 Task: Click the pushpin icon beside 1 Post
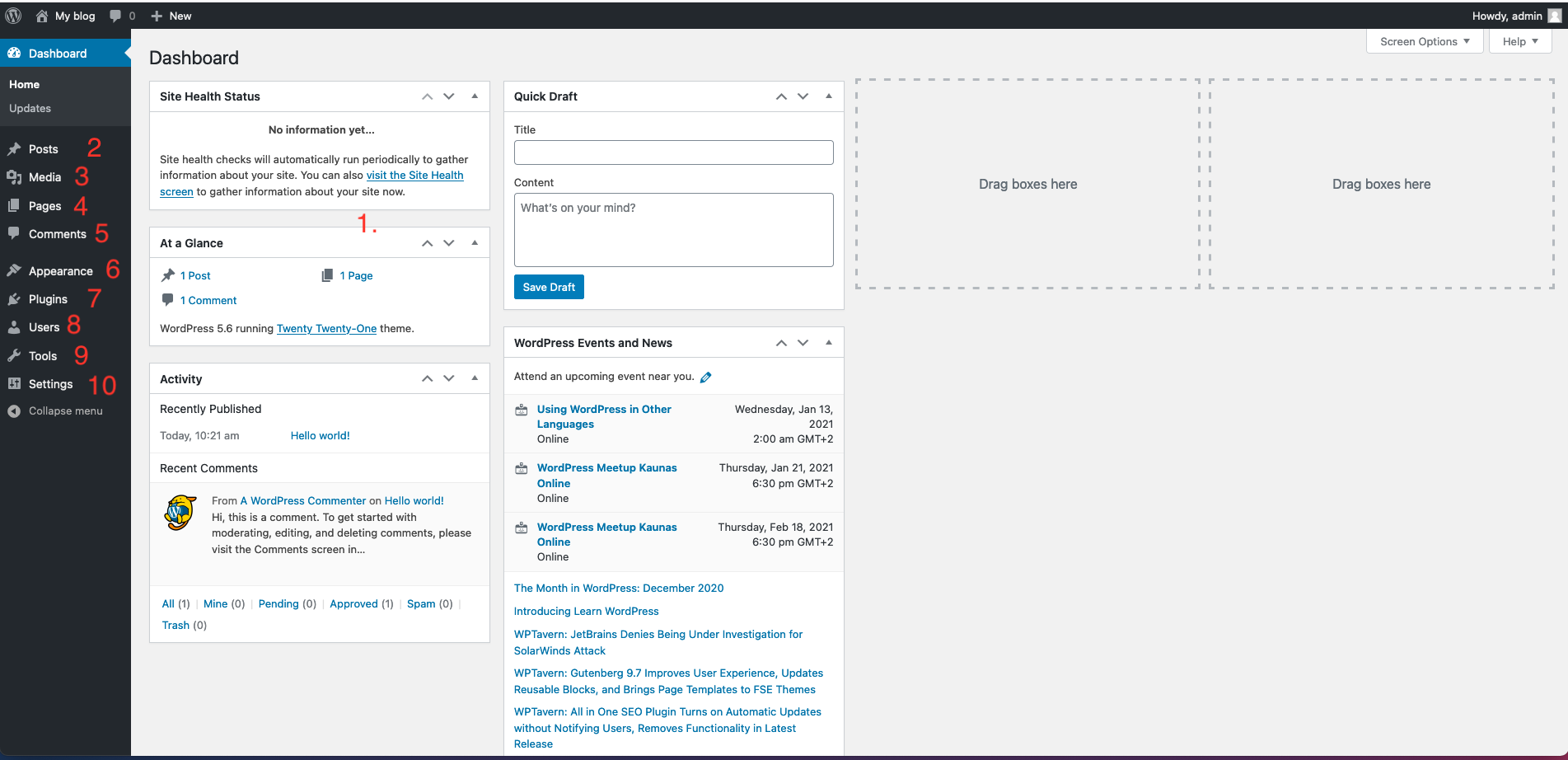pos(168,275)
